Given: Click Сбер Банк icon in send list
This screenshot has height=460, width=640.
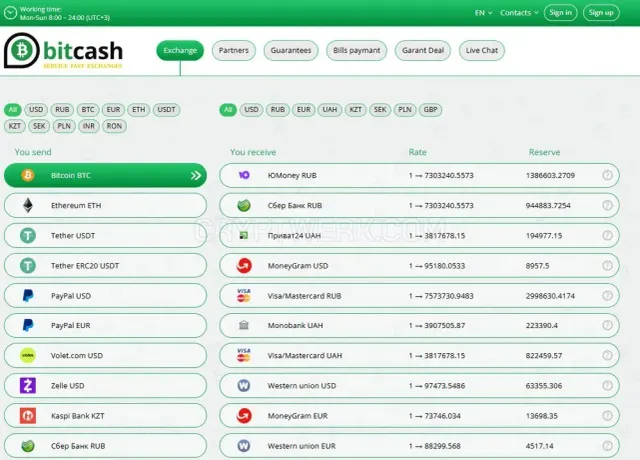Looking at the screenshot, I should (x=28, y=446).
